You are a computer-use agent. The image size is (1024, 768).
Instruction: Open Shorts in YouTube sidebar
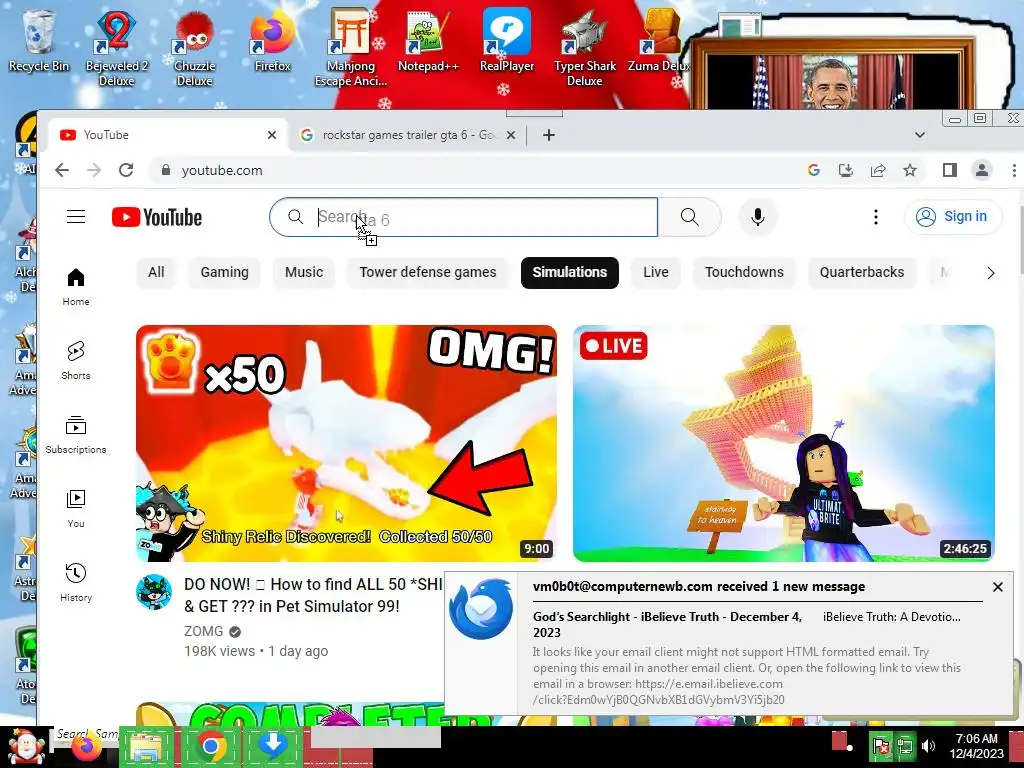pyautogui.click(x=76, y=360)
